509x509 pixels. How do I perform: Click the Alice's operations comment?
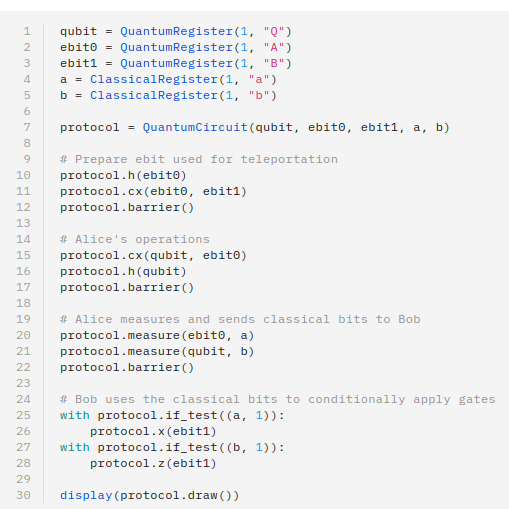point(135,239)
